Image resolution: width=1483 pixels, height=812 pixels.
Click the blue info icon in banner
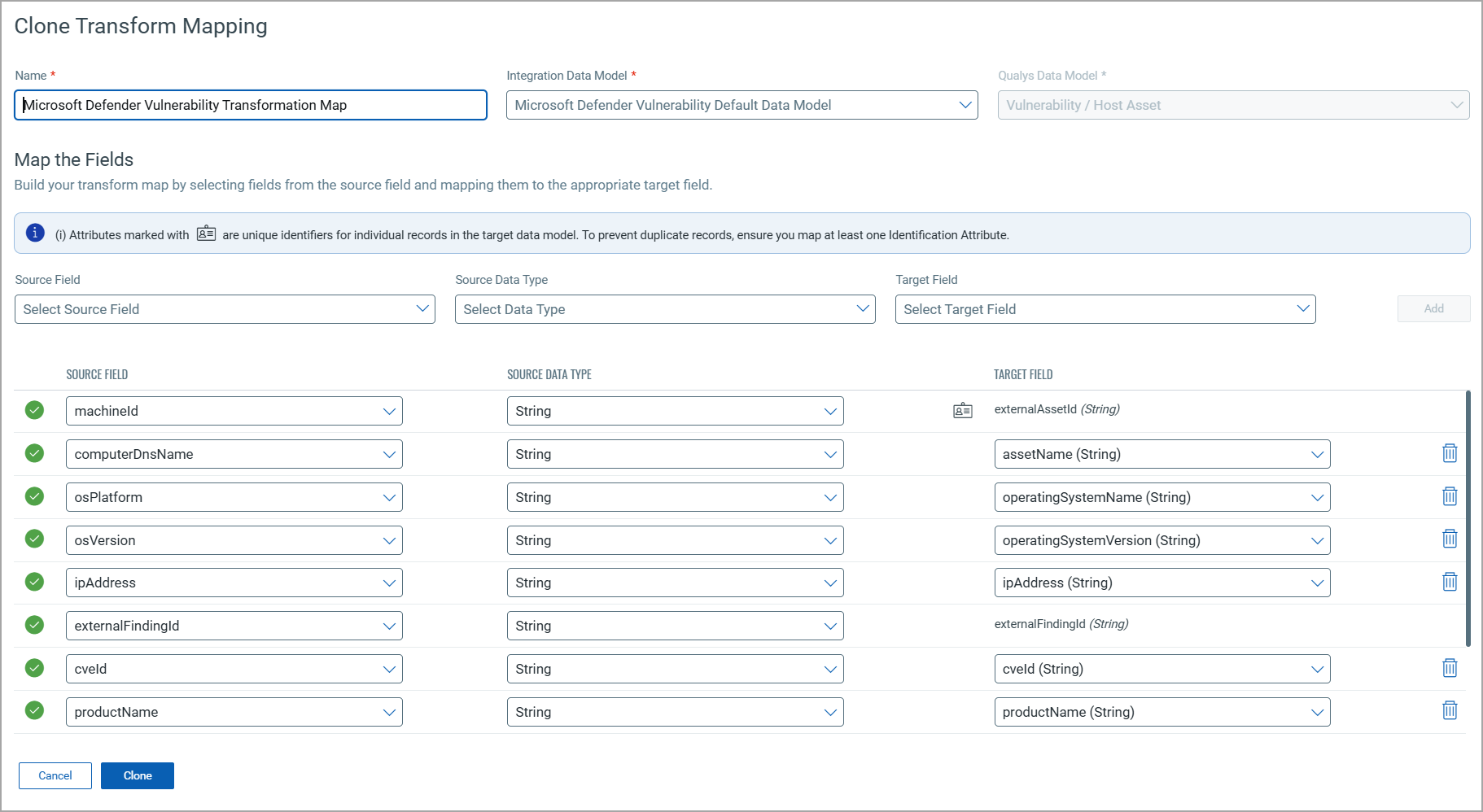35,234
